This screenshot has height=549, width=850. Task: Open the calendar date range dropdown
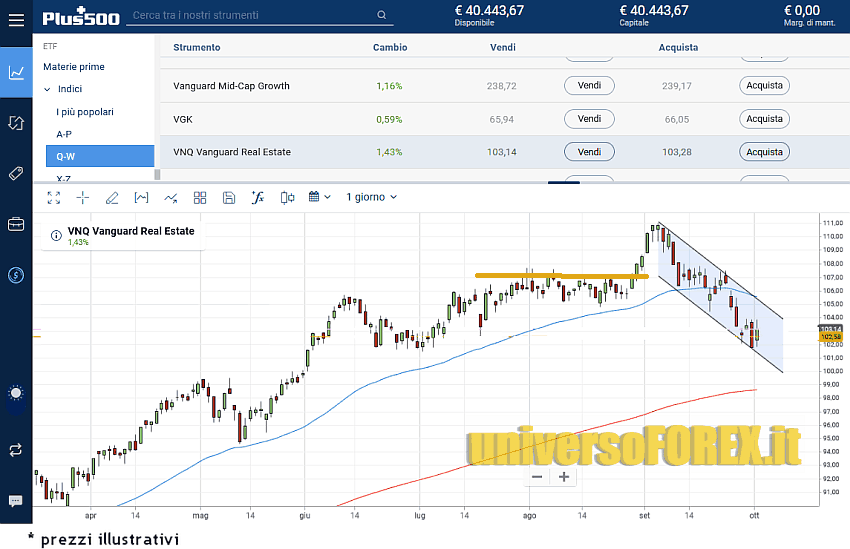(319, 197)
